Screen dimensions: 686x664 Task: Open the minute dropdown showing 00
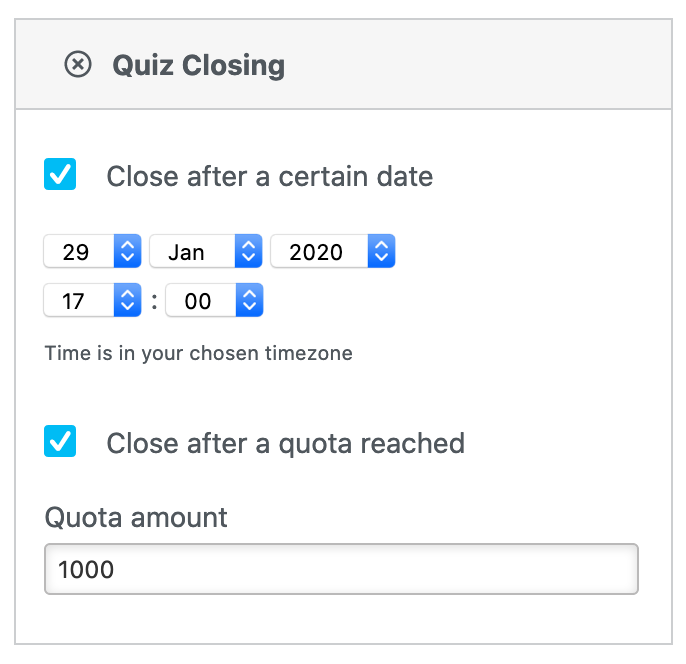[200, 301]
